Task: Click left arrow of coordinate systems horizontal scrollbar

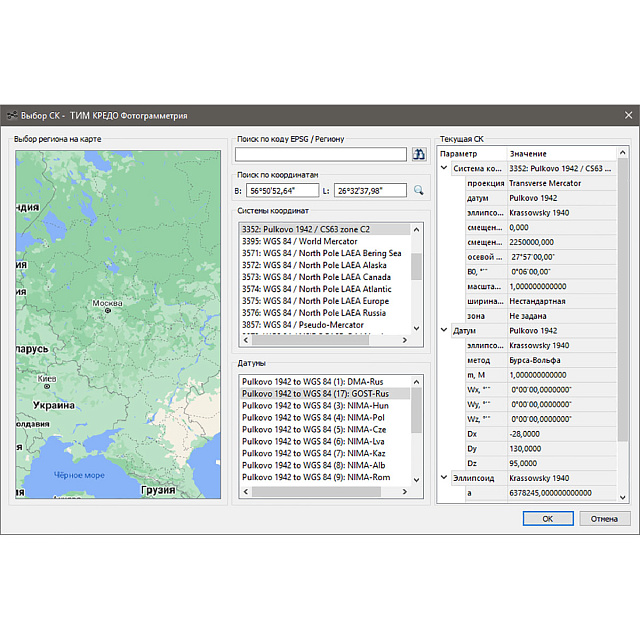Action: point(246,340)
